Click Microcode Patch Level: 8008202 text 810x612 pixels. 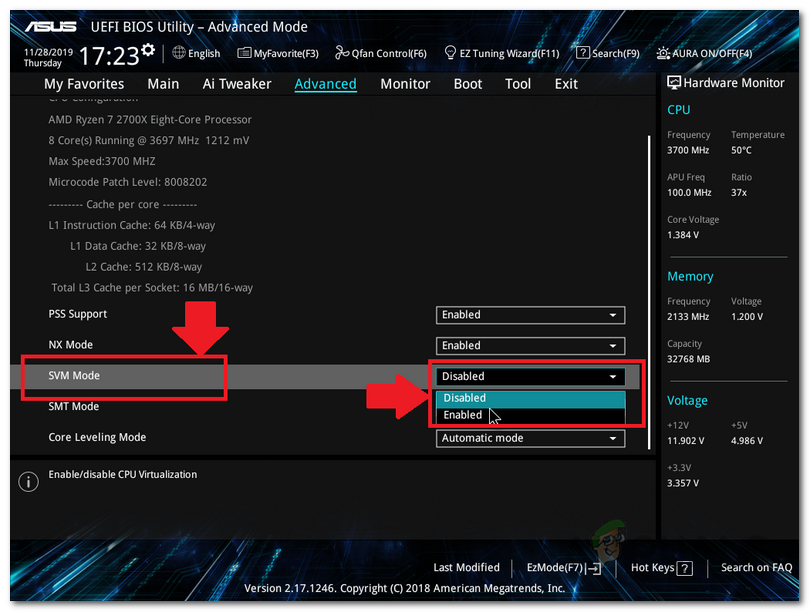(128, 182)
